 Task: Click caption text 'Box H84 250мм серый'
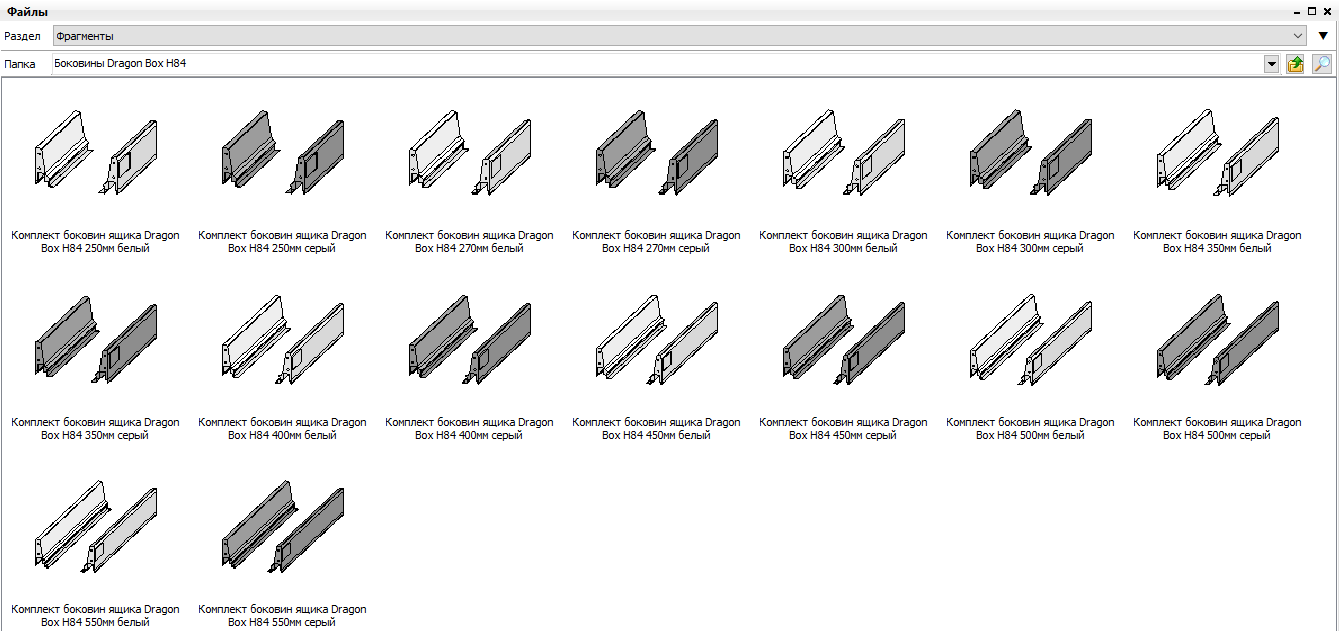(x=283, y=249)
